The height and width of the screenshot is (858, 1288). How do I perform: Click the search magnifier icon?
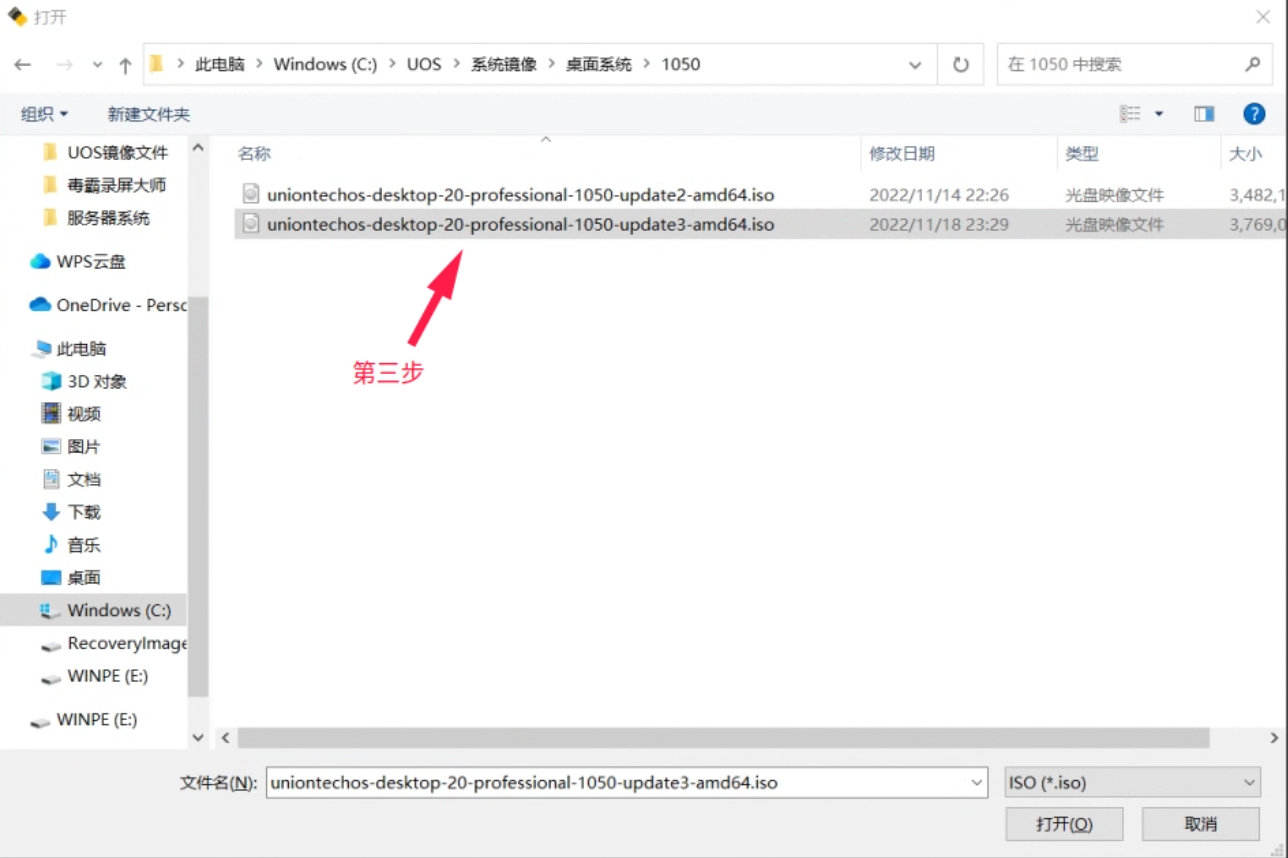tap(1252, 65)
